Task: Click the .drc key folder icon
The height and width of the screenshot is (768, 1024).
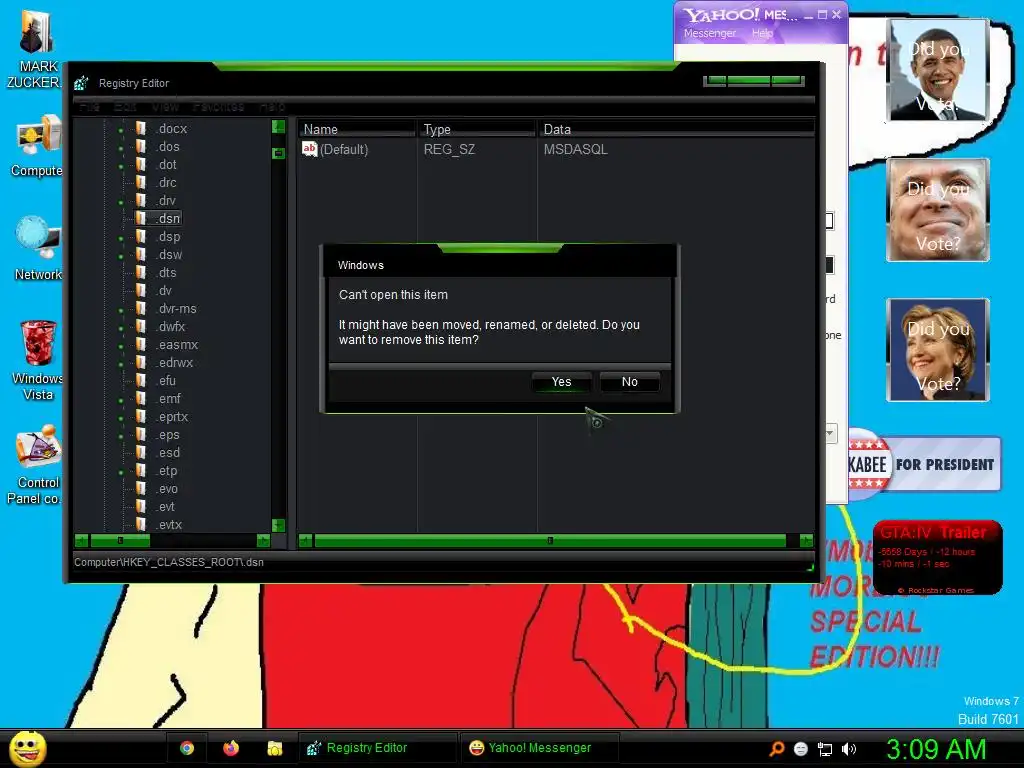Action: (141, 182)
